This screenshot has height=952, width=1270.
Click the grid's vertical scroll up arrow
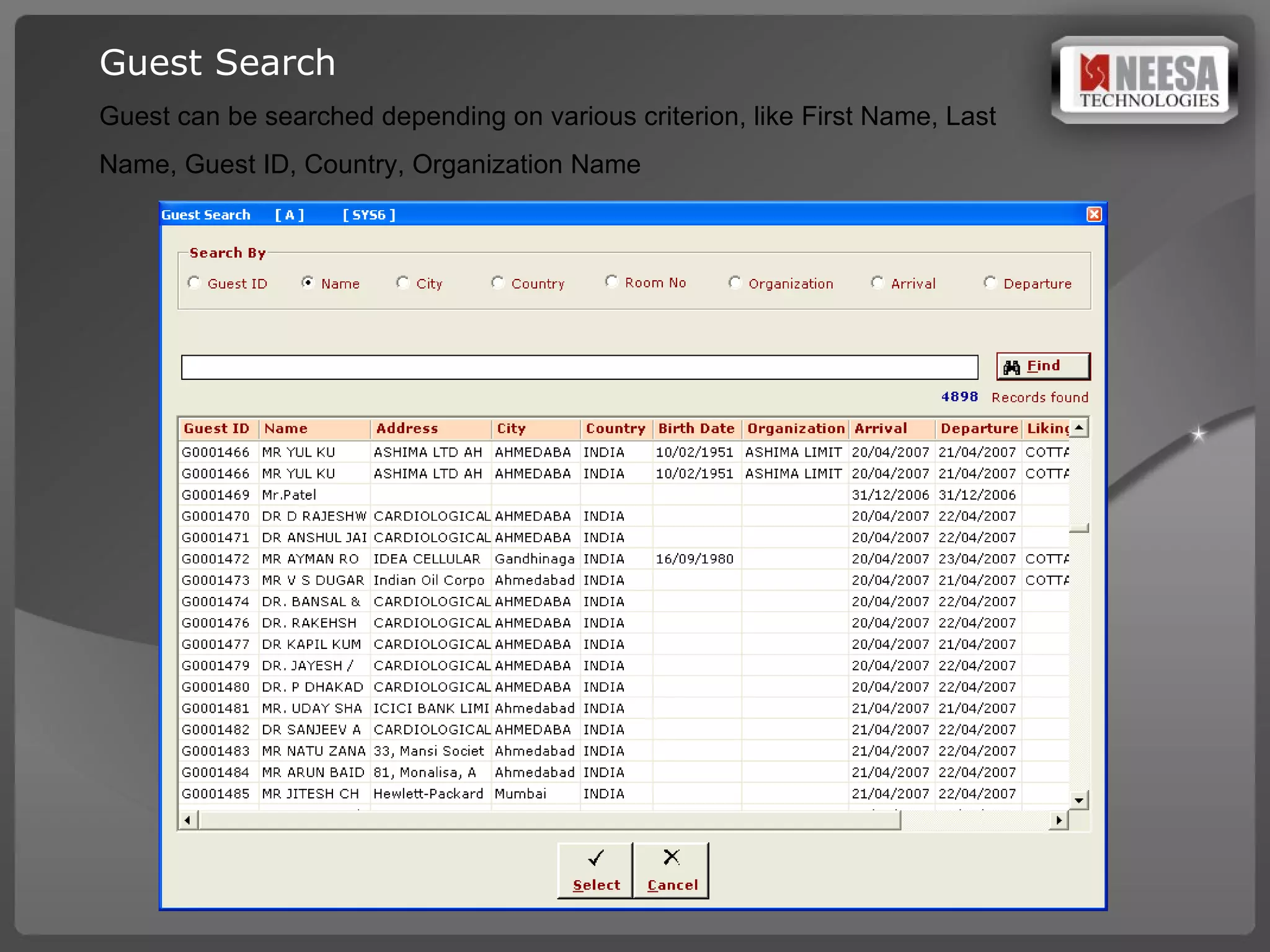pos(1079,428)
